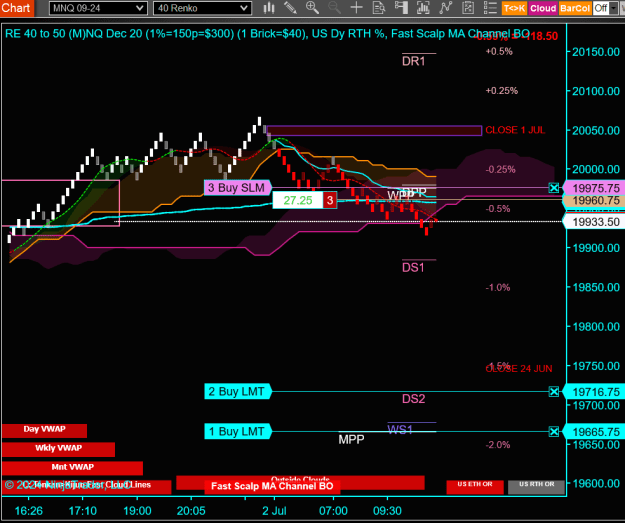This screenshot has height=523, width=625.
Task: Click the CLOSE 24 JUN label
Action: coord(519,369)
